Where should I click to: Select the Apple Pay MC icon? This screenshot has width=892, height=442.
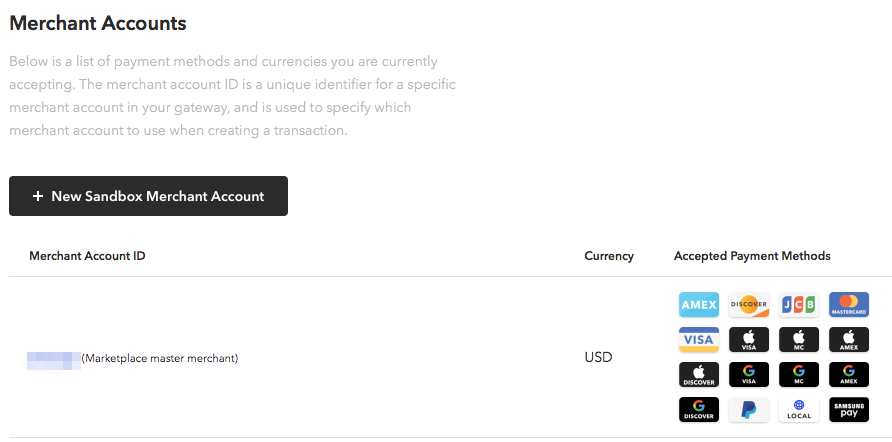pyautogui.click(x=798, y=340)
